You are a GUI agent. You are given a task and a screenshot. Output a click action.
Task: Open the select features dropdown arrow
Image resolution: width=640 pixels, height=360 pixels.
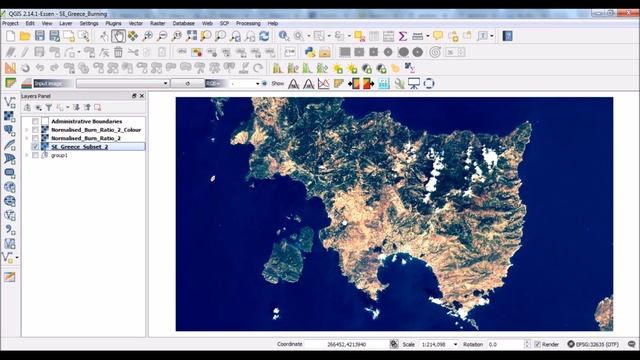click(x=329, y=36)
